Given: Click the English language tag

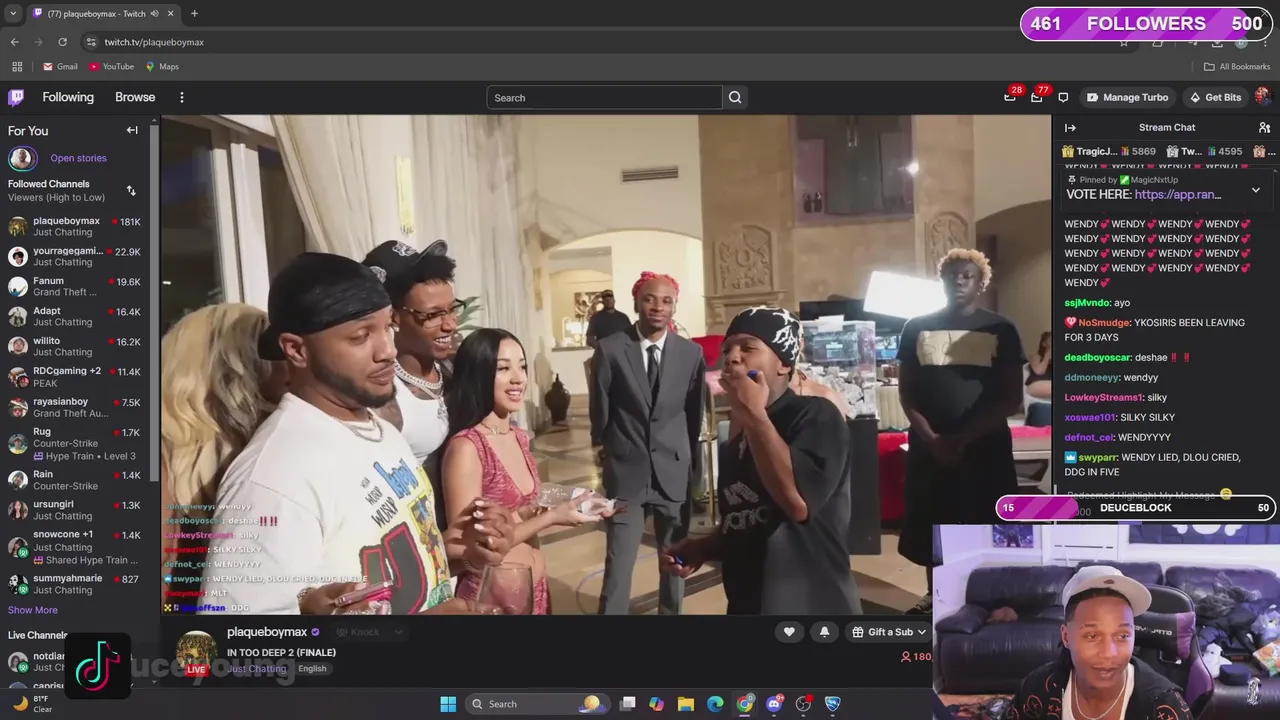Looking at the screenshot, I should pyautogui.click(x=312, y=669).
